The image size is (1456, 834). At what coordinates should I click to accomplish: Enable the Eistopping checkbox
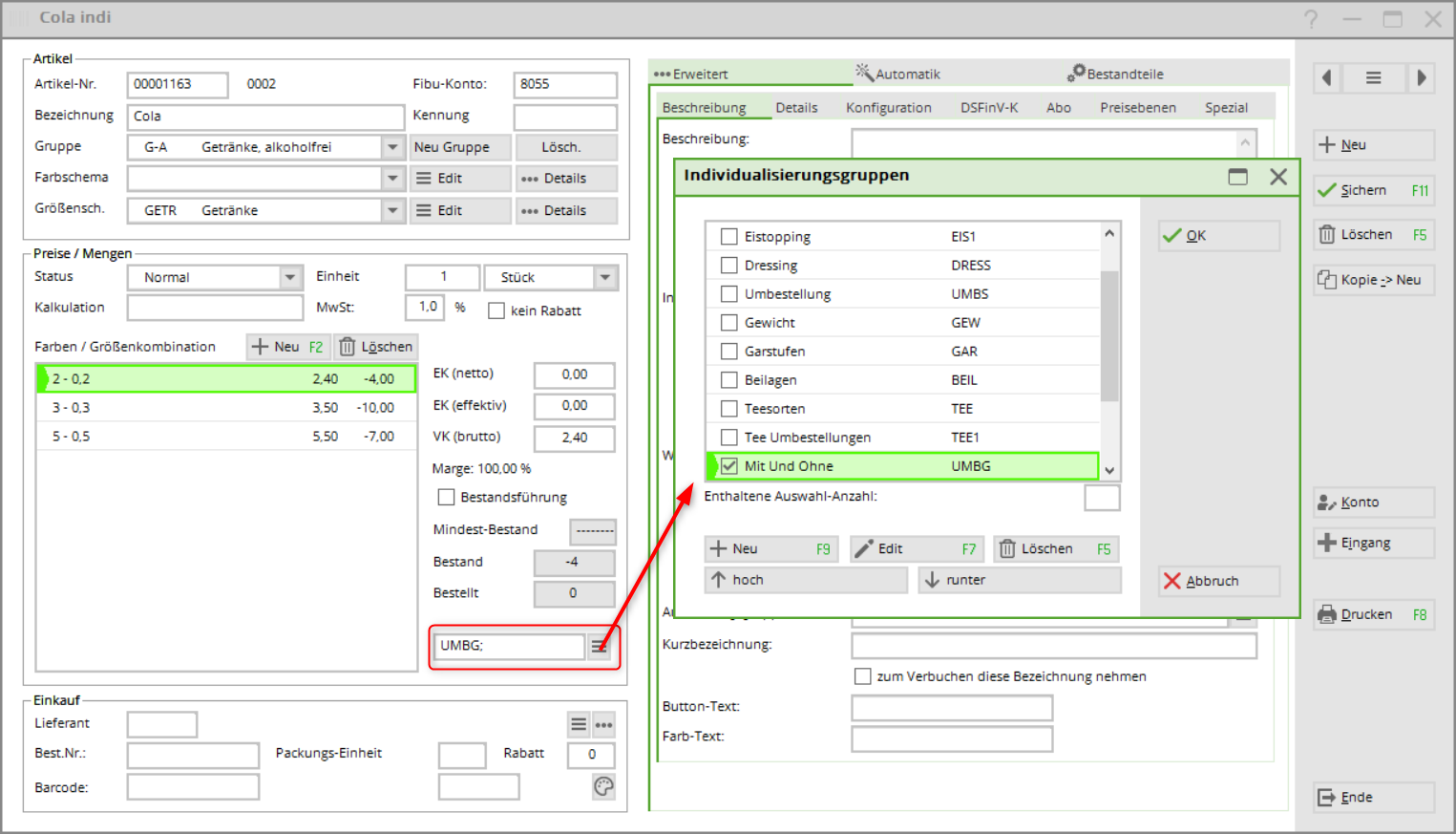pyautogui.click(x=729, y=237)
